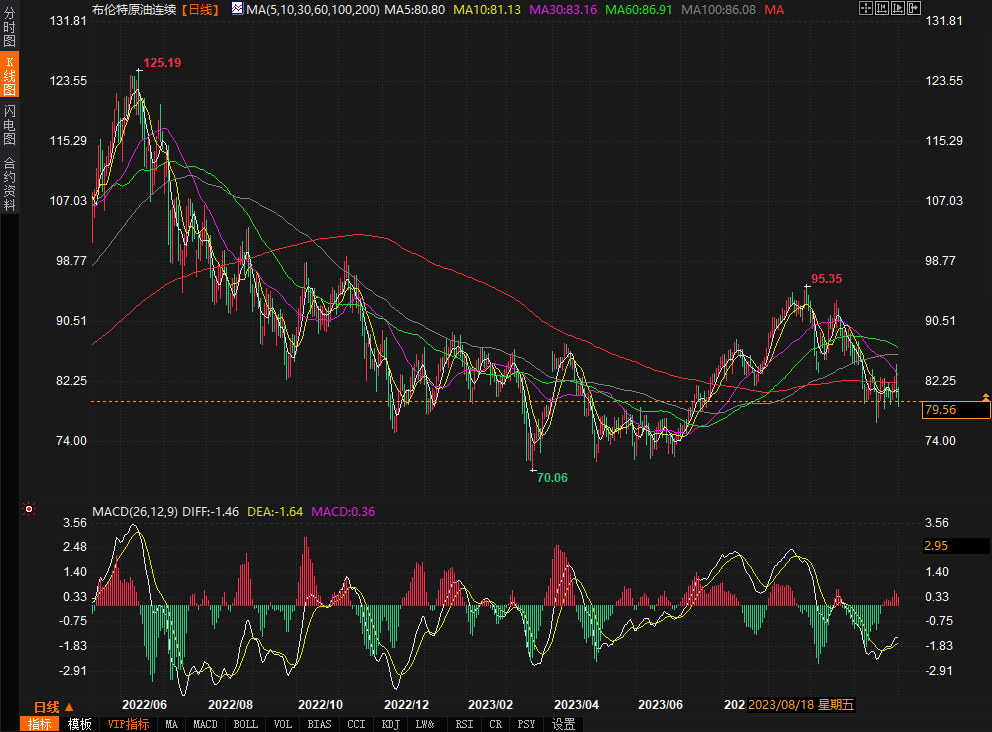992x732 pixels.
Task: Click the first layout icon in the top-right toolbar
Action: pyautogui.click(x=865, y=9)
